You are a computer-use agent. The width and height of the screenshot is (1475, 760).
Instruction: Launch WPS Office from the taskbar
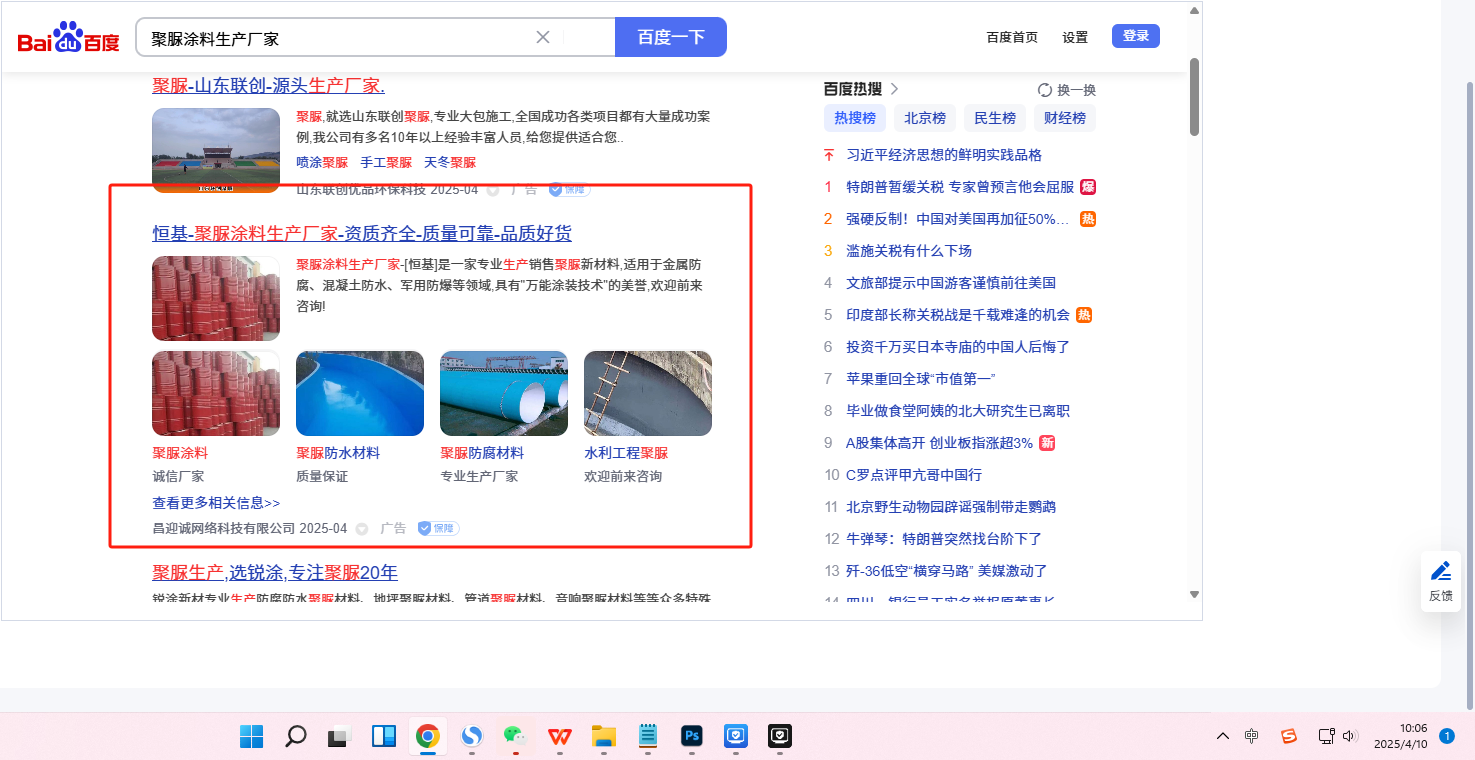tap(560, 737)
